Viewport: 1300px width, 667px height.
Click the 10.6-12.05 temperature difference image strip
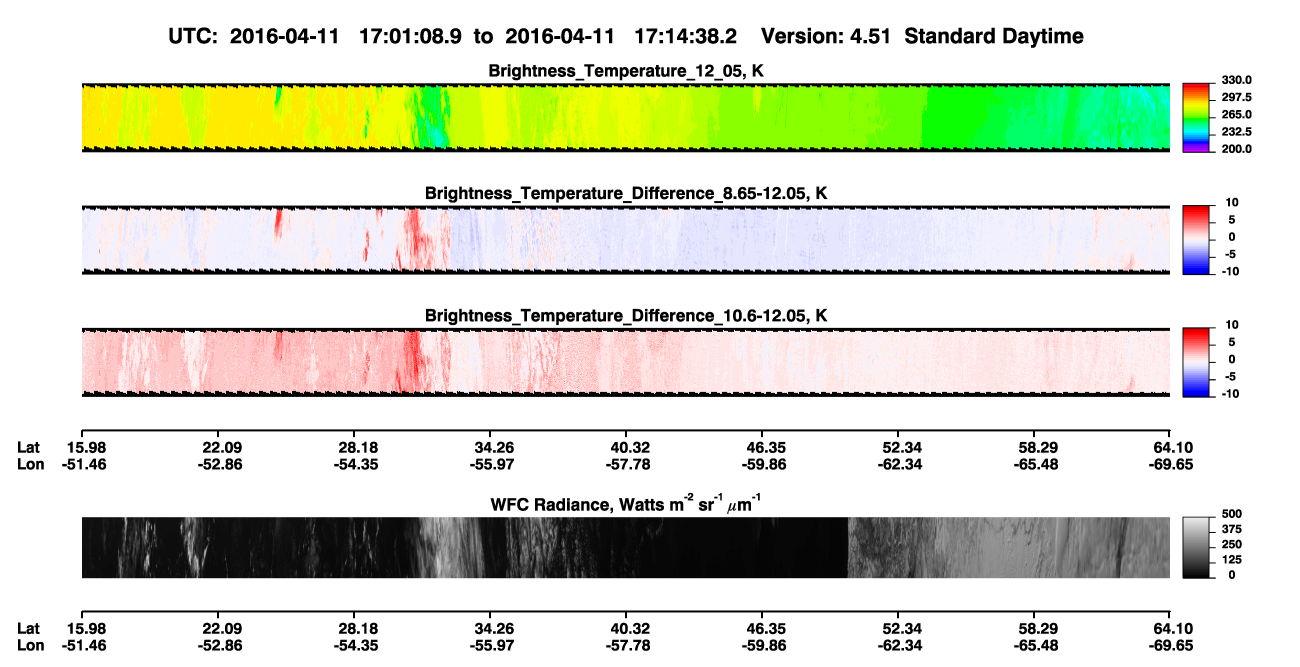[x=625, y=363]
